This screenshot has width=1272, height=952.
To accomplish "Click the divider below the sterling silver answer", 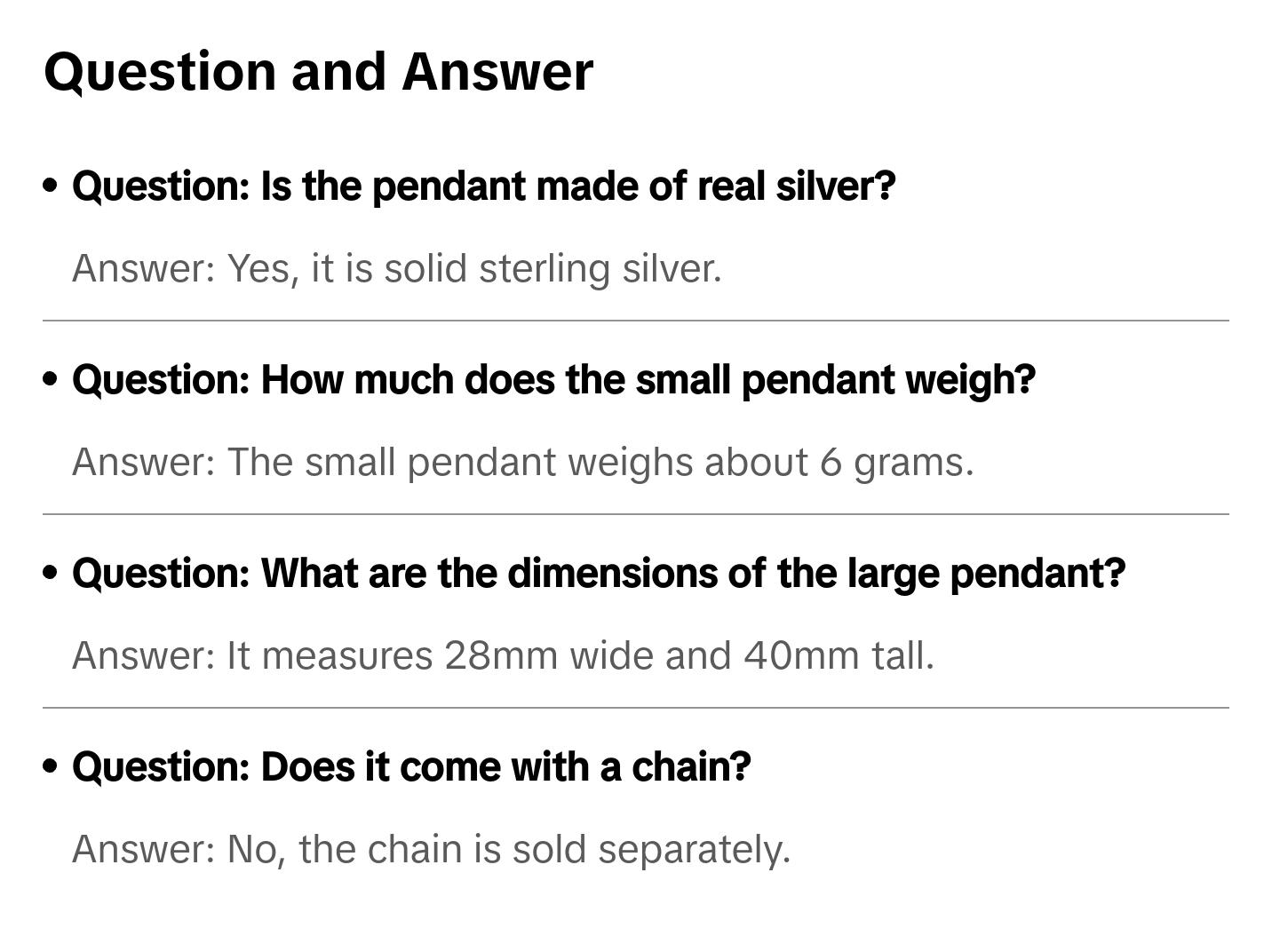I will click(636, 321).
